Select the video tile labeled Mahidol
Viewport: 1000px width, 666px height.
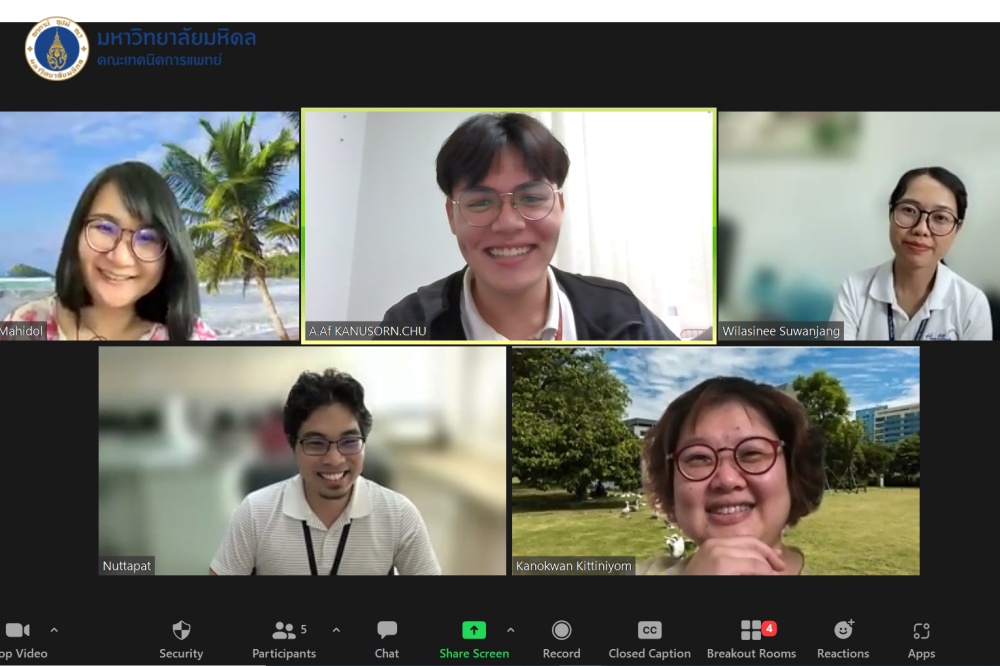coord(148,226)
